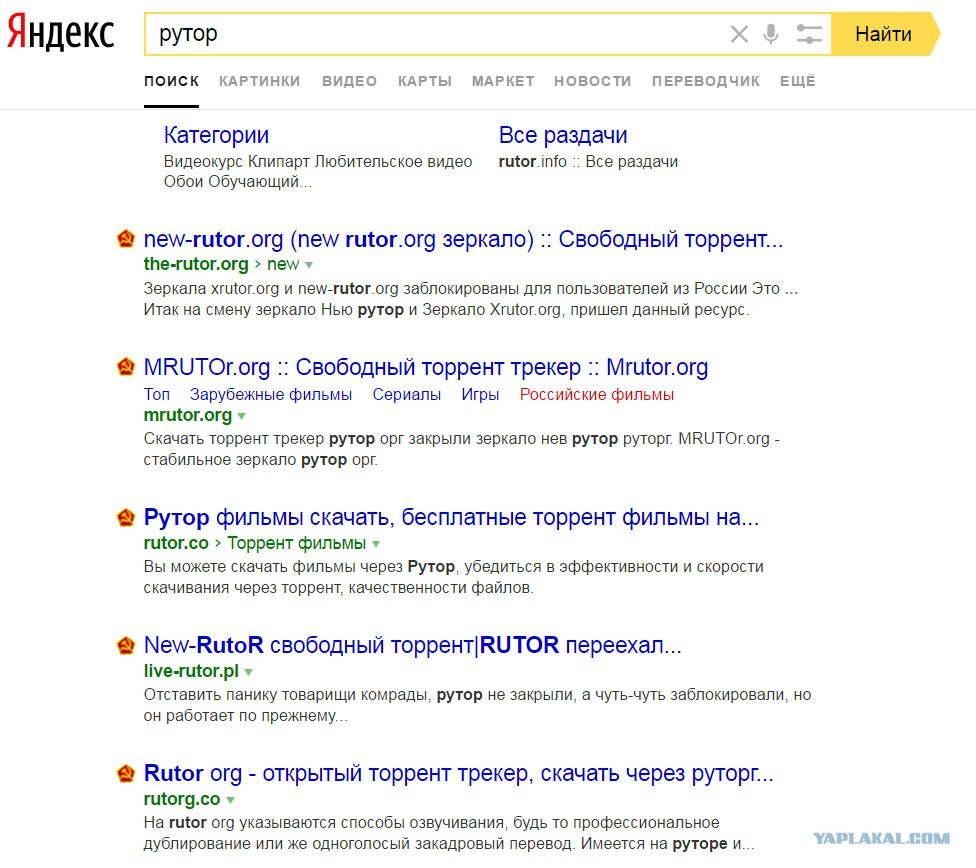Click the Торрент фильмы breadcrumb

coord(296,543)
